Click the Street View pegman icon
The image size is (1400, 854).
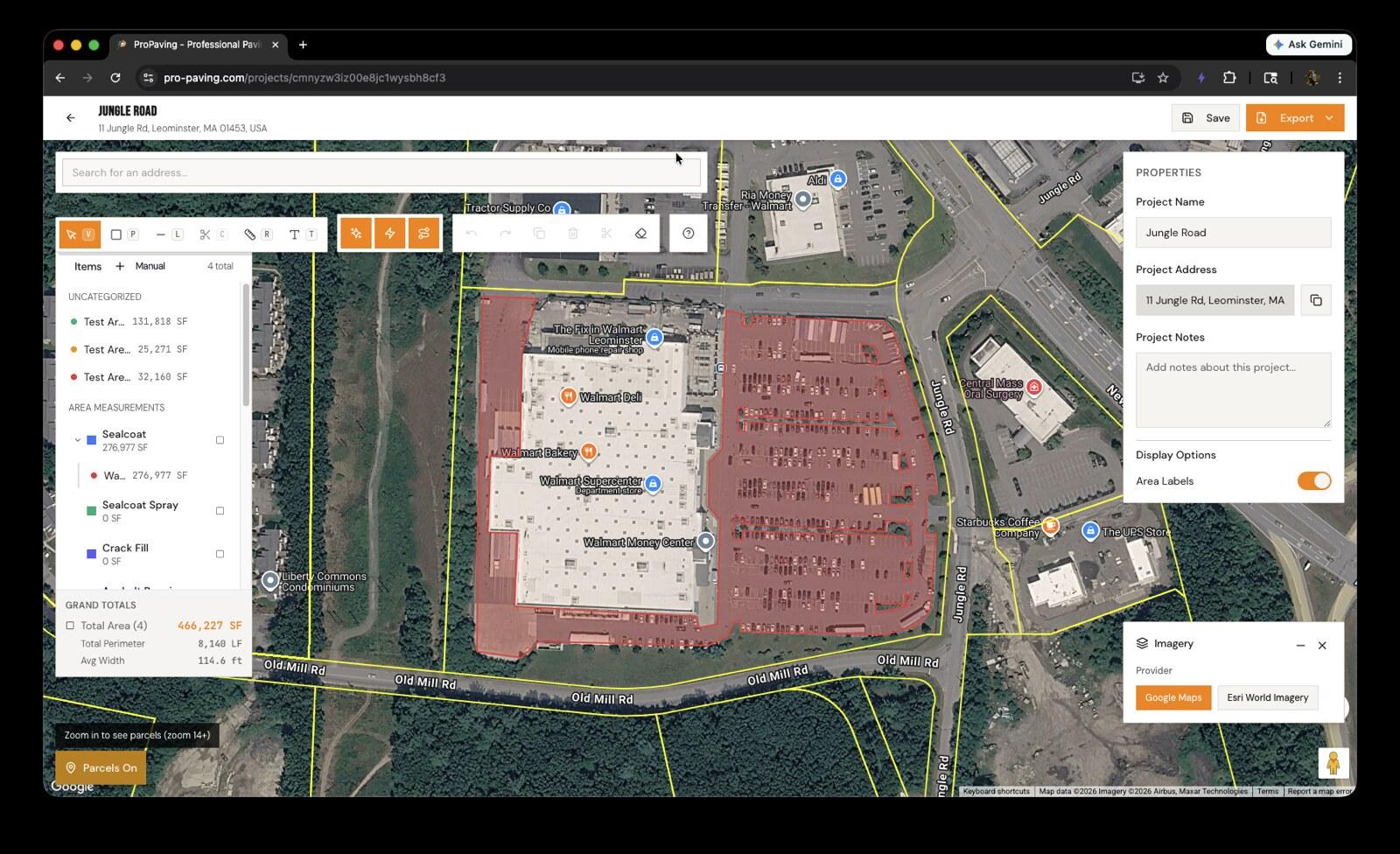coord(1333,763)
